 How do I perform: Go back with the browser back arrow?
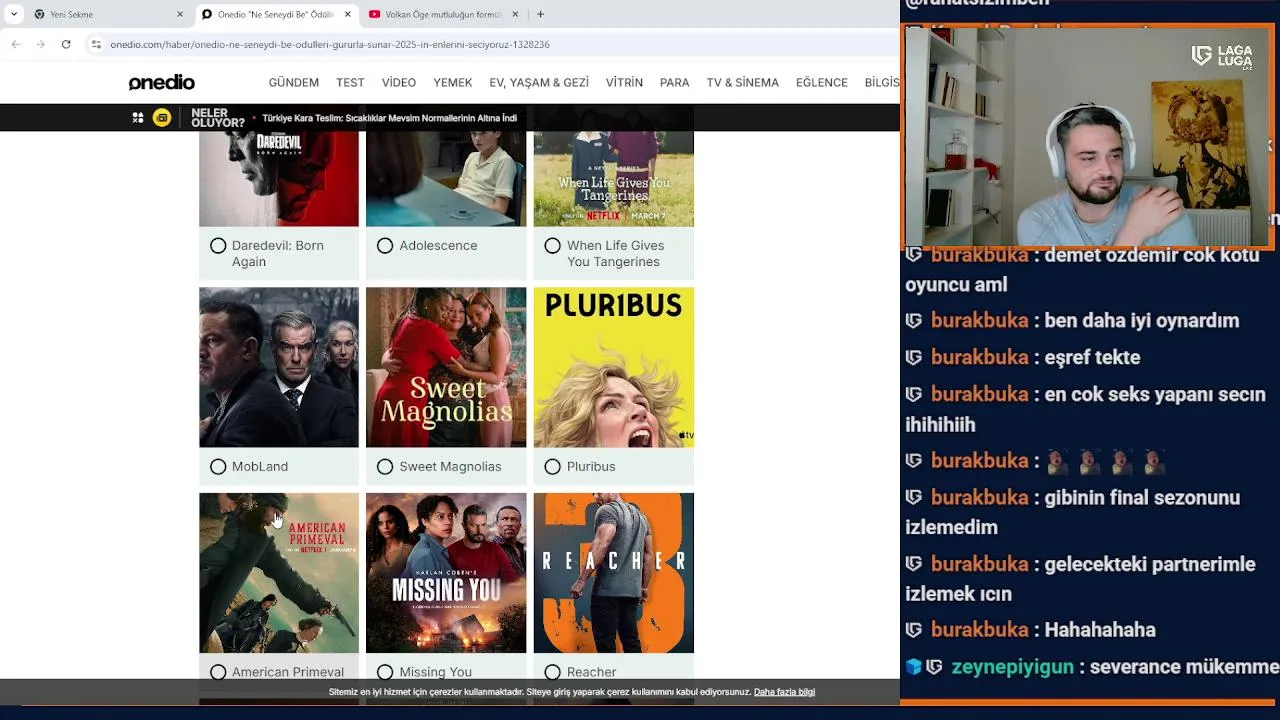[15, 44]
